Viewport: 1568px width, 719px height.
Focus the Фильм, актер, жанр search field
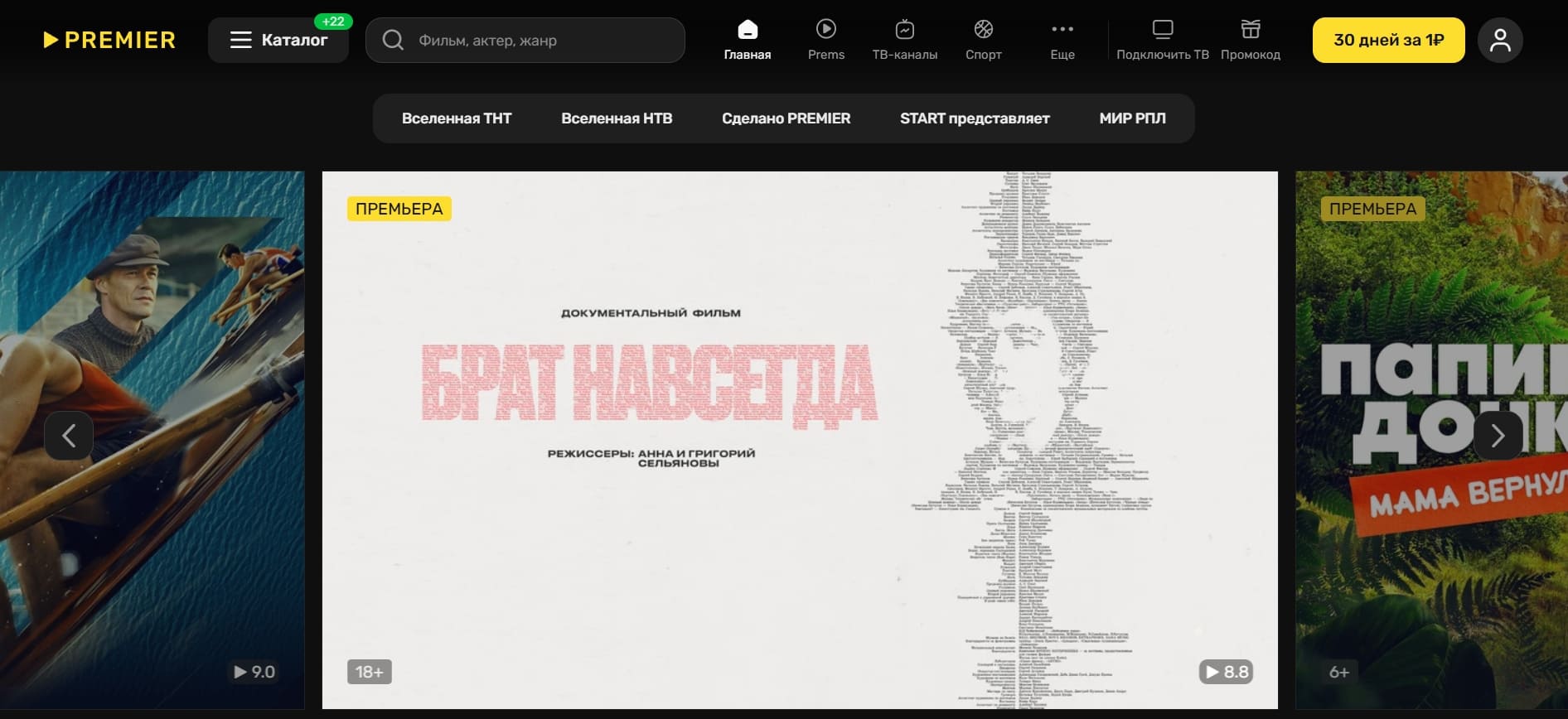click(525, 40)
